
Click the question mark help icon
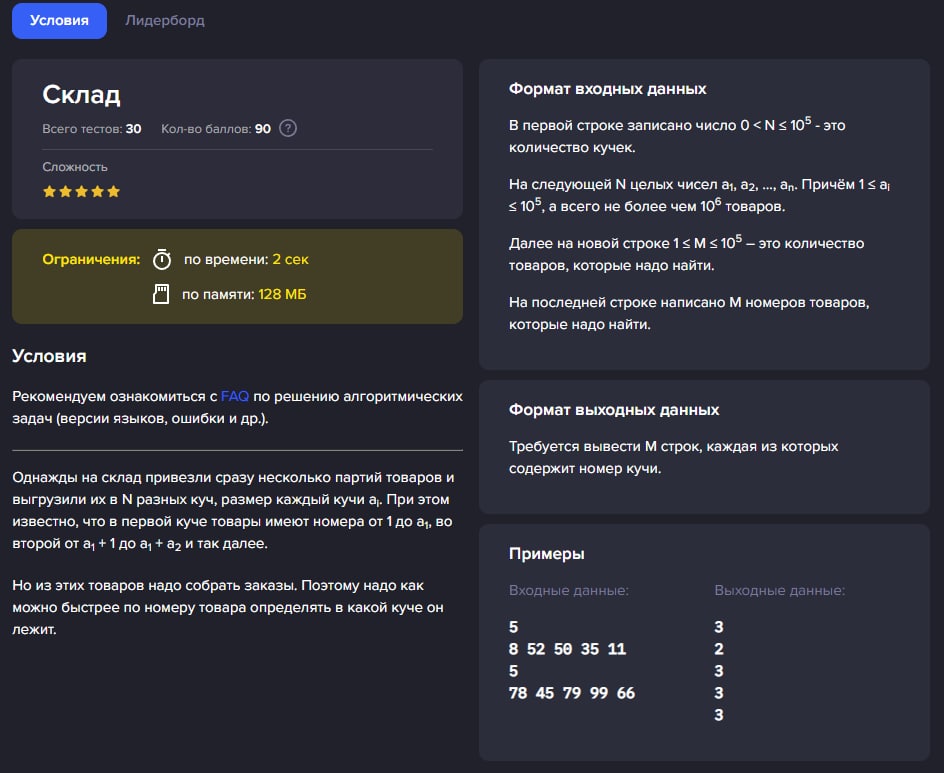click(288, 128)
